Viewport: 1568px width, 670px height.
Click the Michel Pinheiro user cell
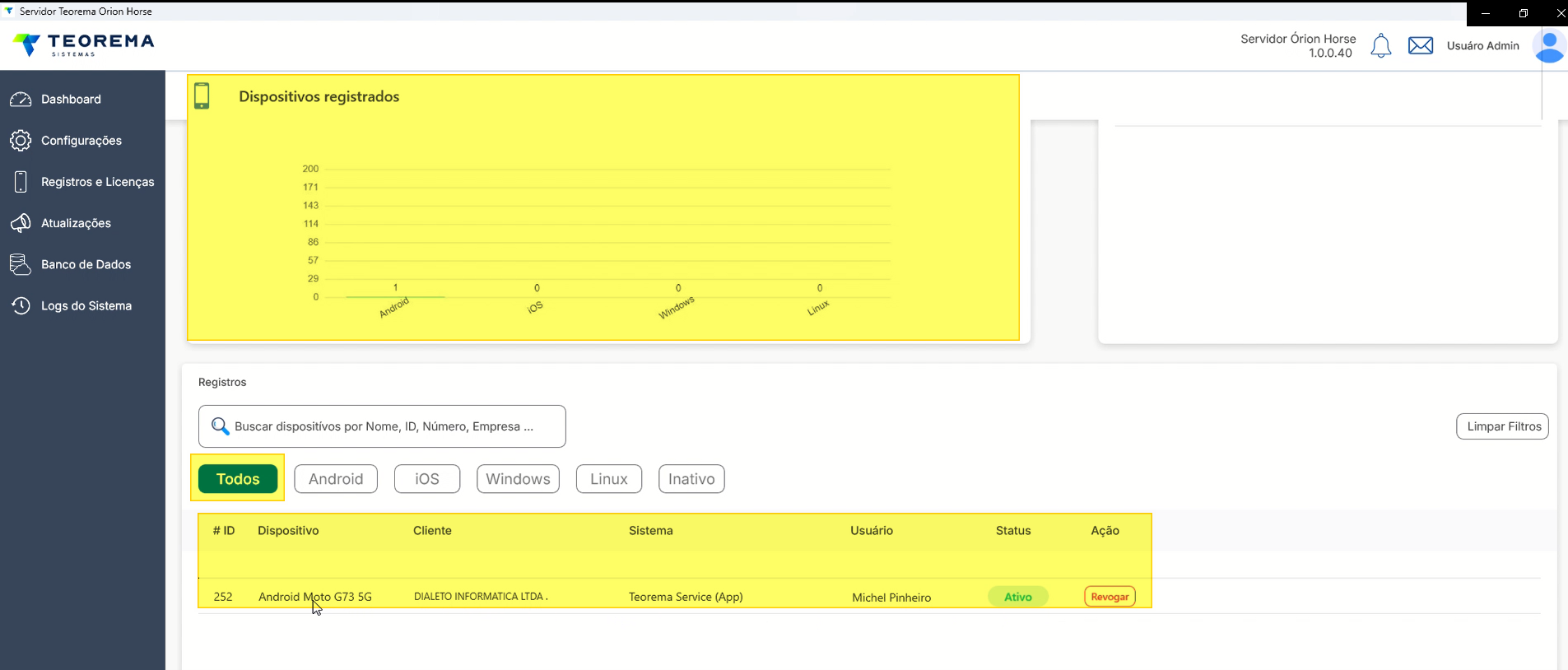coord(891,598)
